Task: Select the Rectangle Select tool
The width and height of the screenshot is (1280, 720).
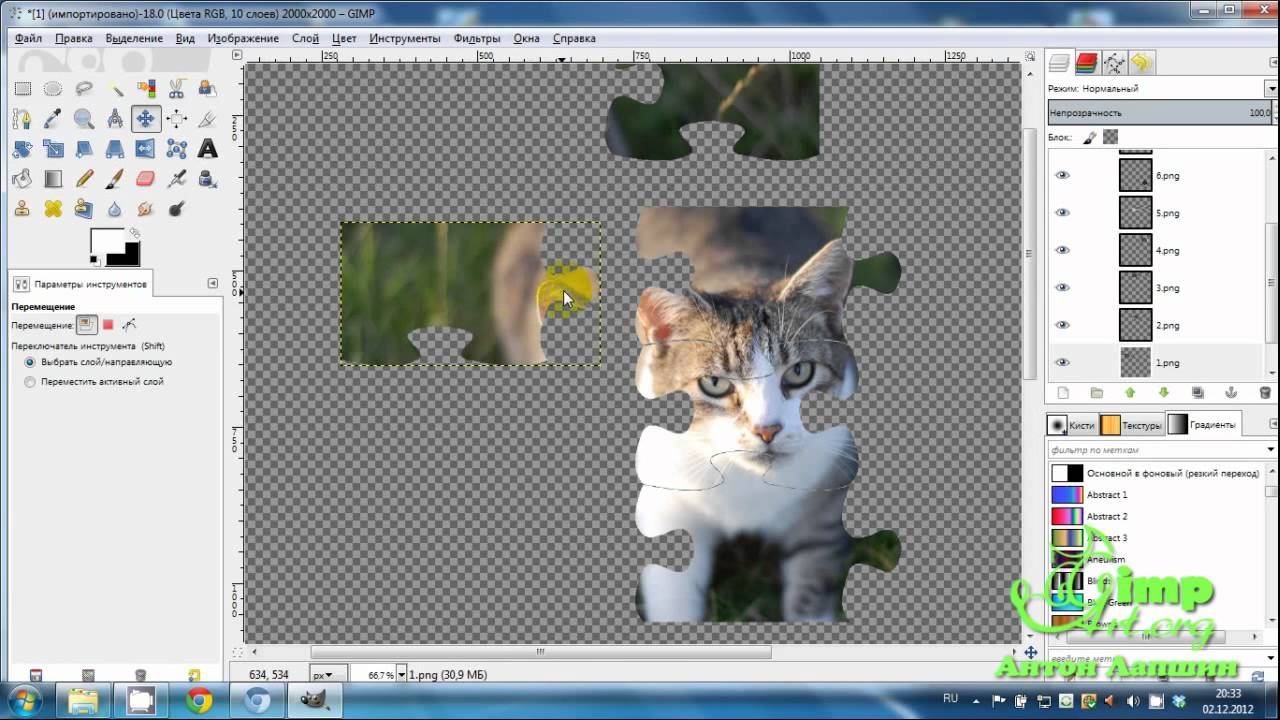Action: click(22, 89)
